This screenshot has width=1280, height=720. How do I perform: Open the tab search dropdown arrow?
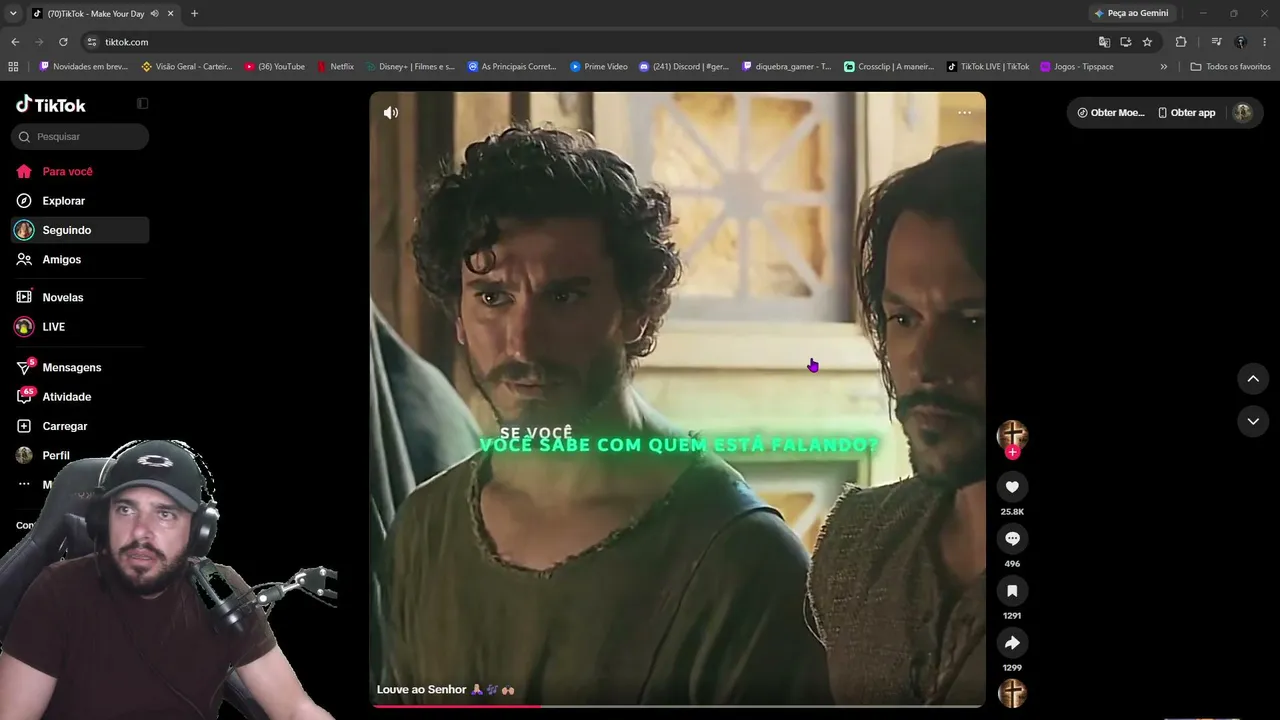pyautogui.click(x=13, y=14)
